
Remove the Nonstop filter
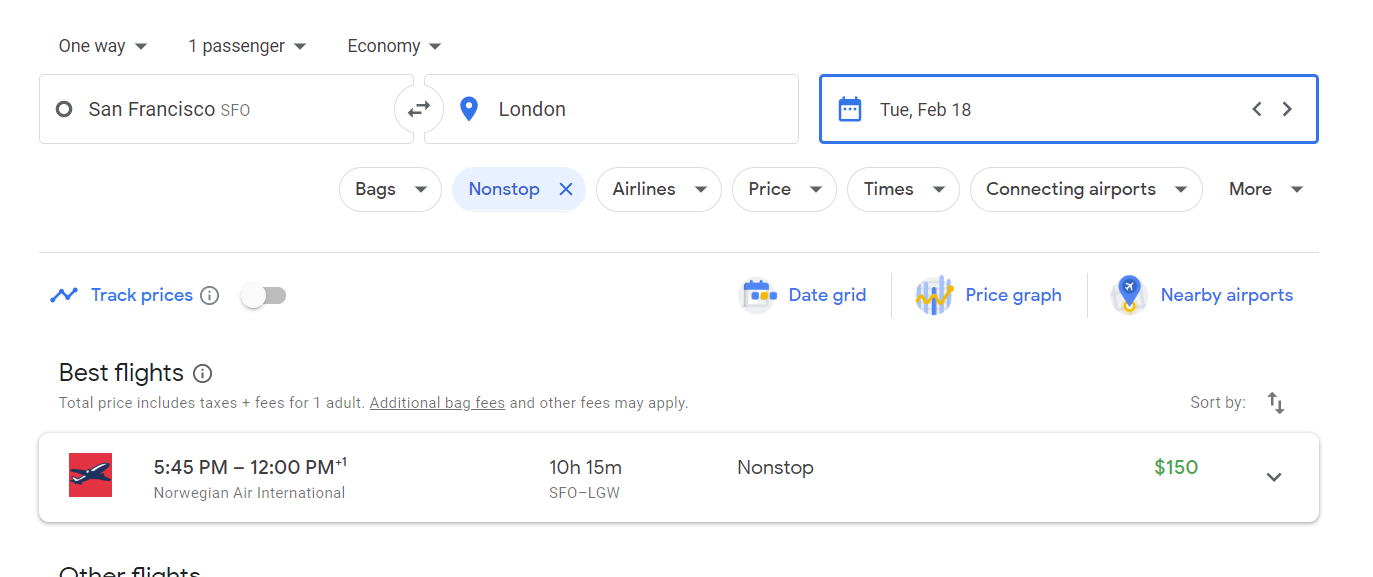pos(566,189)
